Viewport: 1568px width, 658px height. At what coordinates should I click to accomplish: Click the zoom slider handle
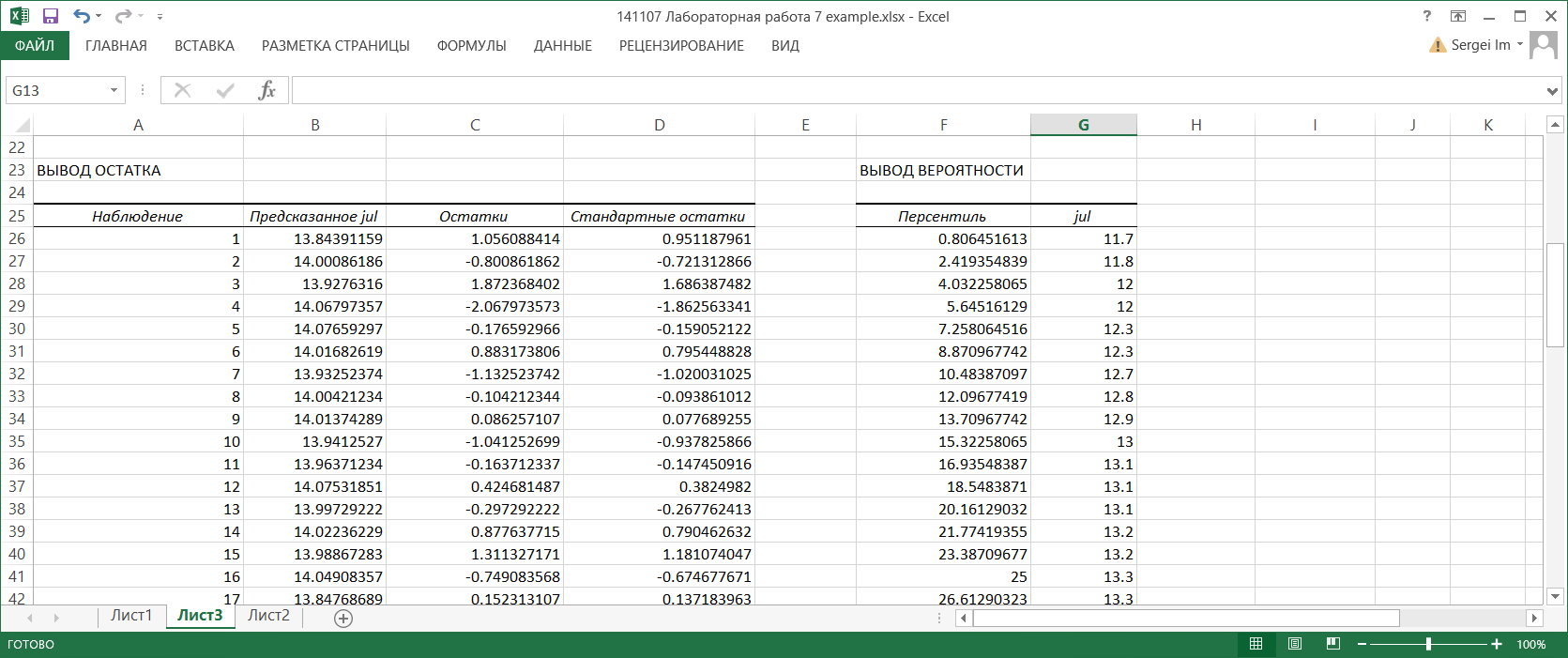(1428, 644)
